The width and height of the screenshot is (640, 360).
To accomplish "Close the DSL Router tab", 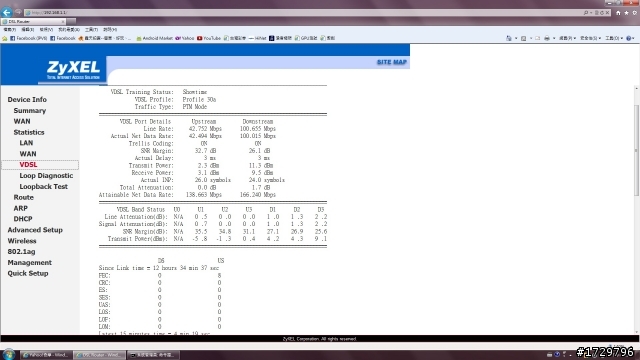I will click(63, 21).
